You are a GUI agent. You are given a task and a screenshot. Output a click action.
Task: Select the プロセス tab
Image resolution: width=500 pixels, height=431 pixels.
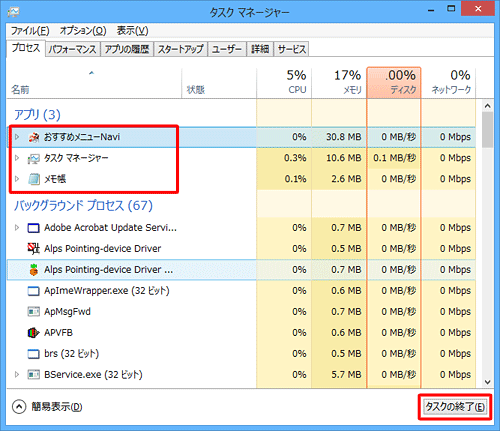tap(26, 48)
